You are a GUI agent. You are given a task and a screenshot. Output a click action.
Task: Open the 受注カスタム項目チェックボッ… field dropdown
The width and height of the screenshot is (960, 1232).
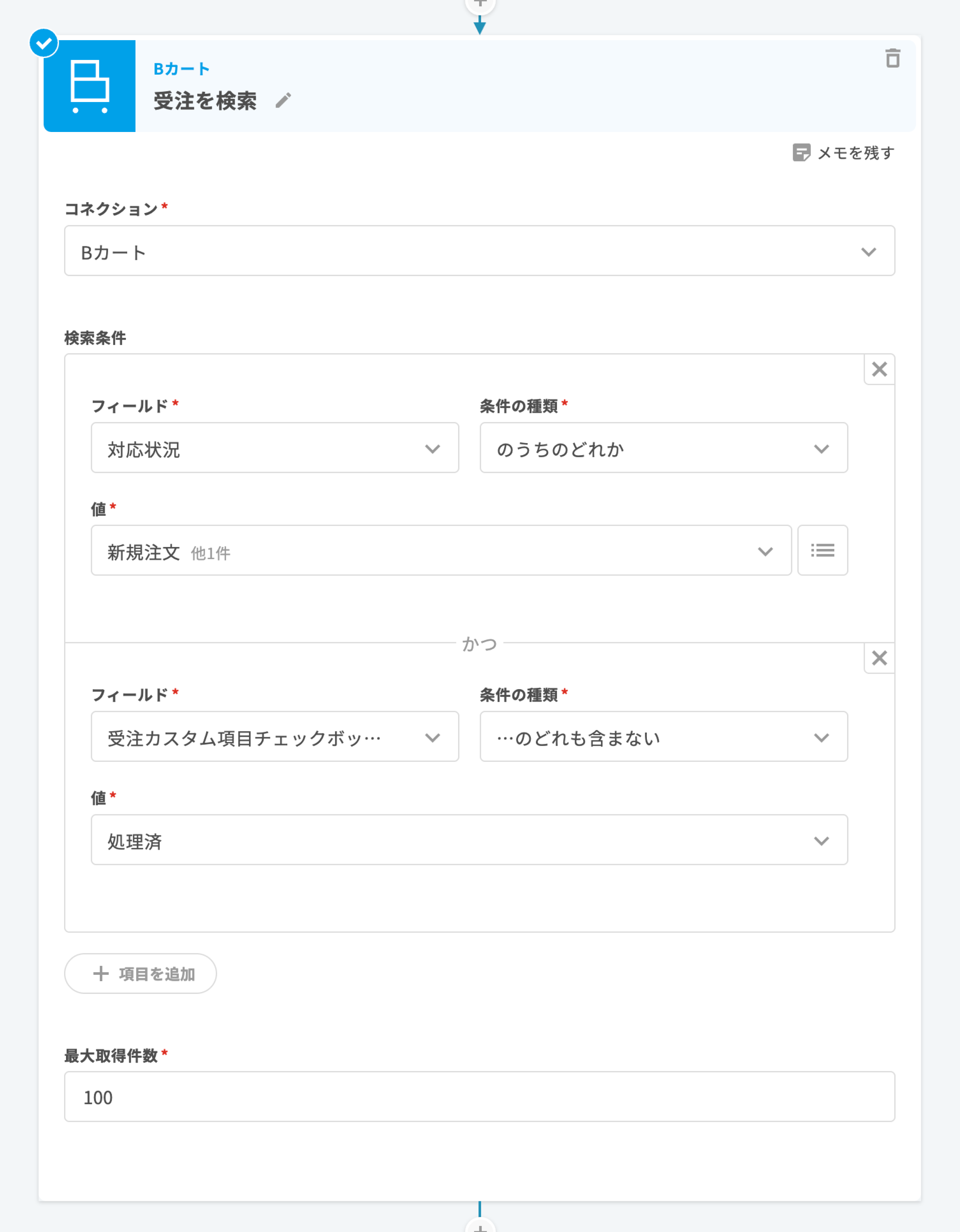pos(275,737)
